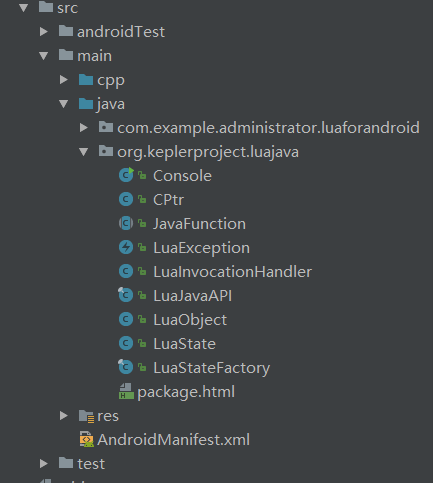433x483 pixels.
Task: Click the green visibility lock beside CPtr
Action: point(142,200)
